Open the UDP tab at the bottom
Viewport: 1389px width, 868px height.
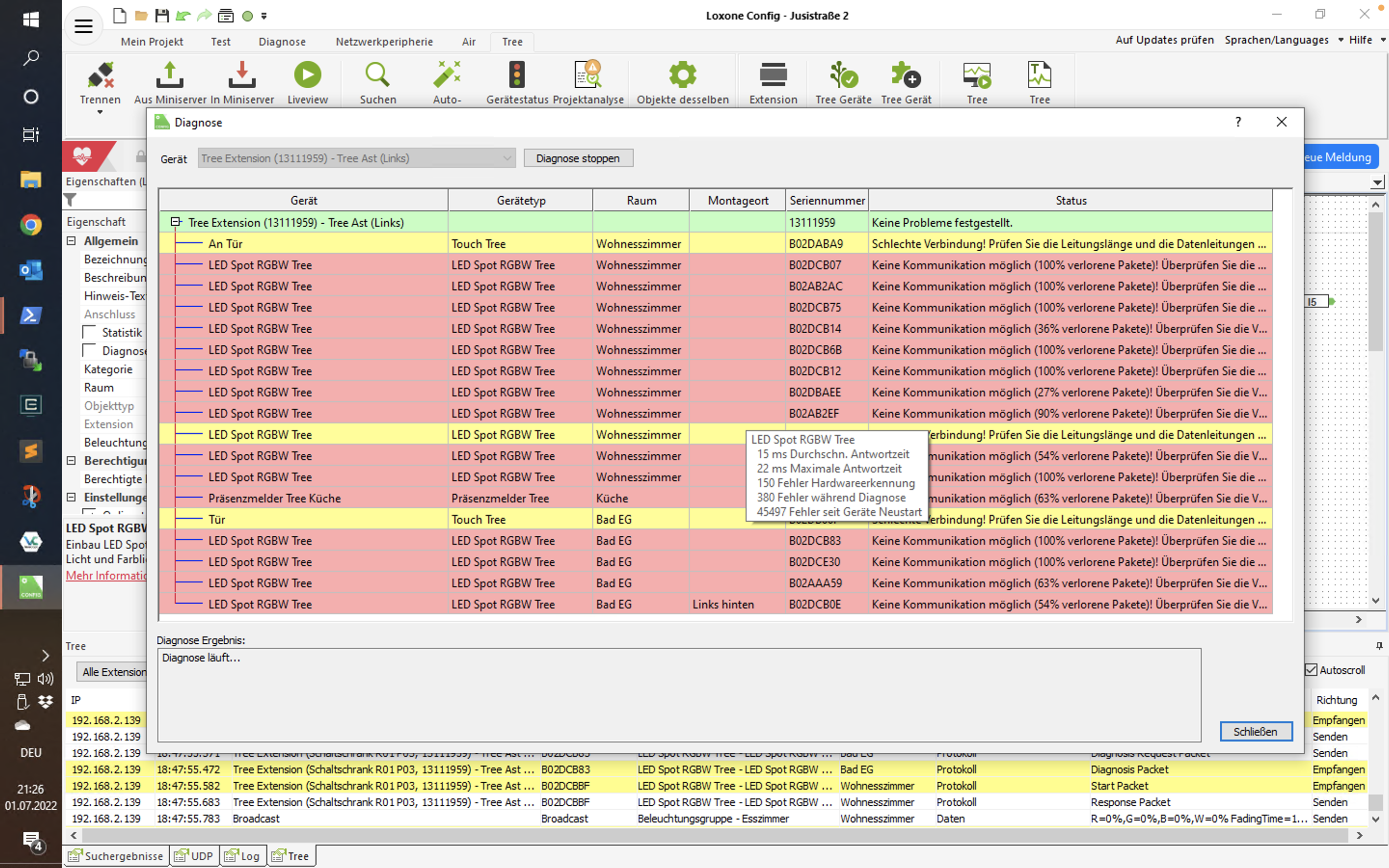194,856
